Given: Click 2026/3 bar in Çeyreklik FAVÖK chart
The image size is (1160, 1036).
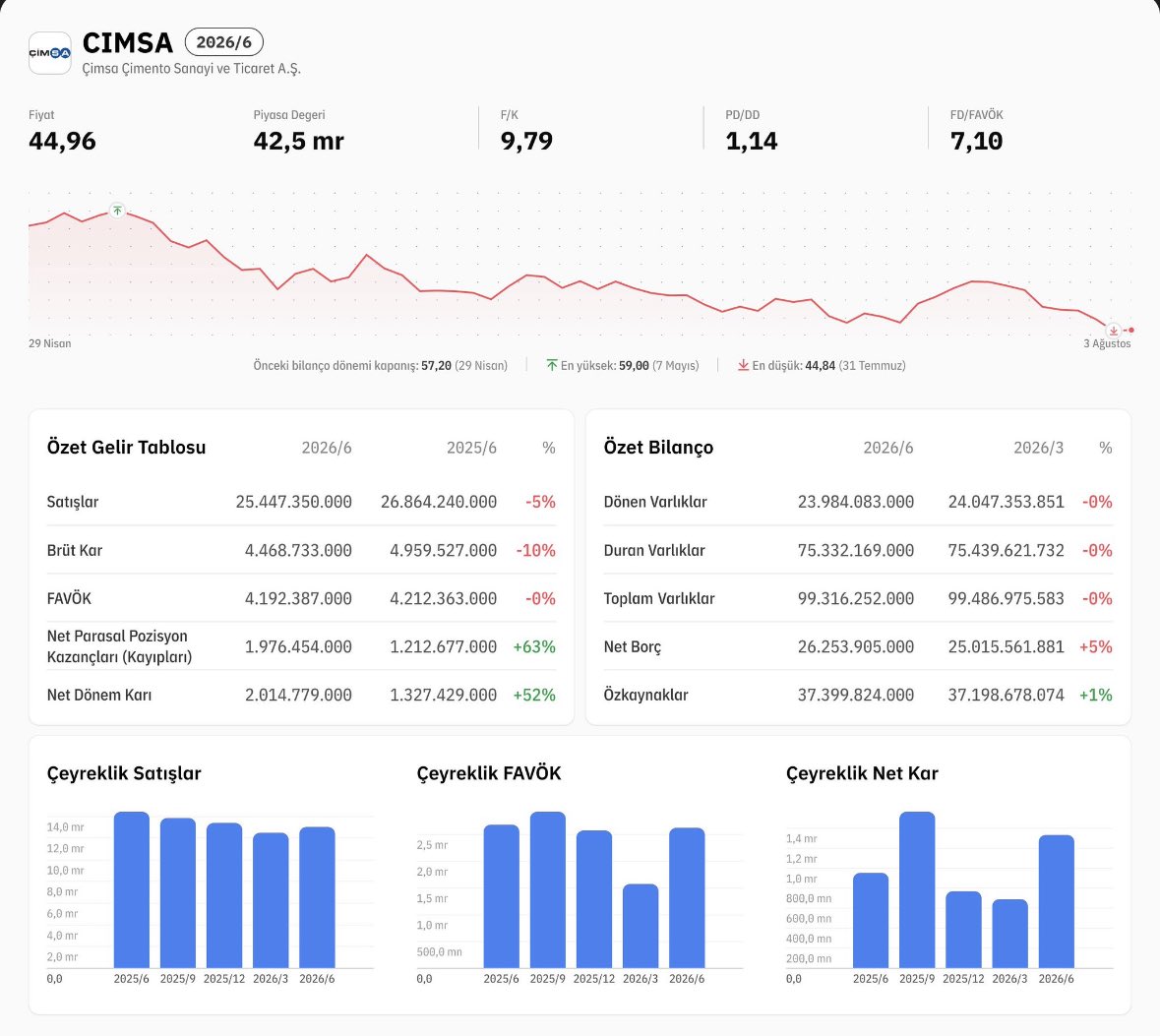Looking at the screenshot, I should pos(641,926).
